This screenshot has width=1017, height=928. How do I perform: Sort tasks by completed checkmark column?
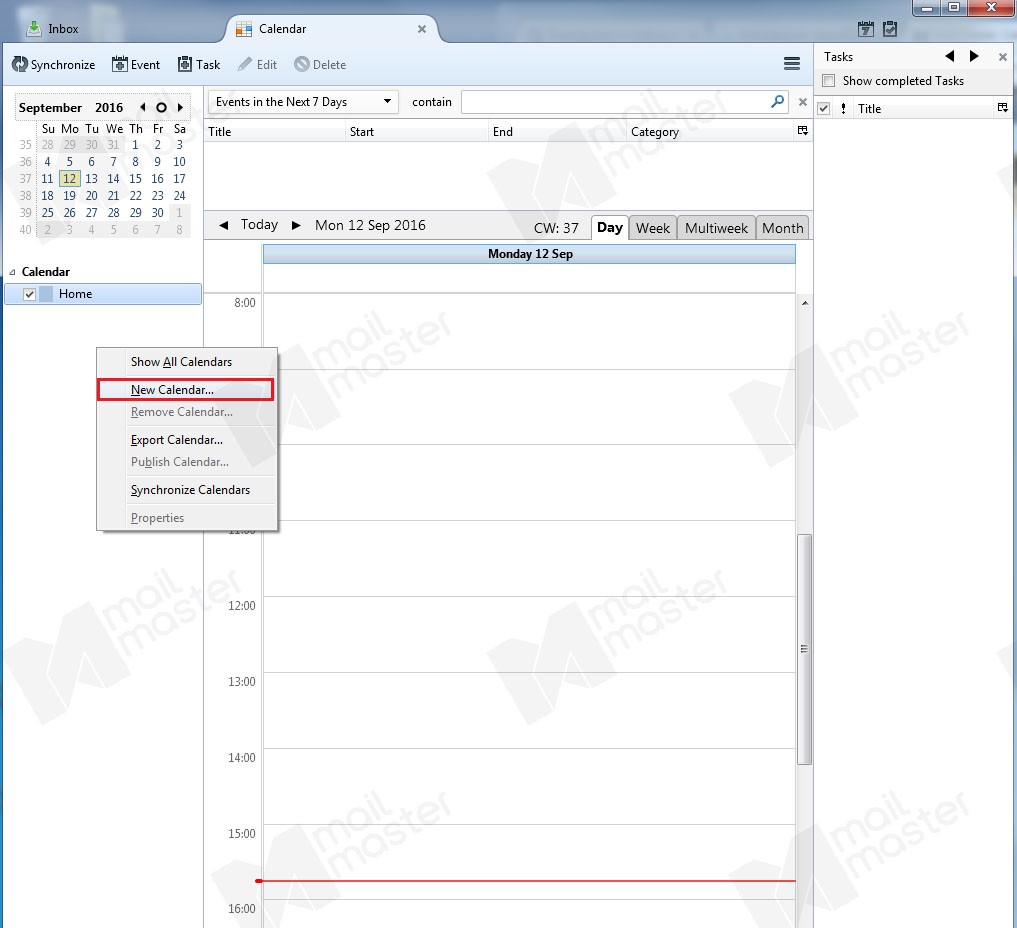pyautogui.click(x=823, y=108)
